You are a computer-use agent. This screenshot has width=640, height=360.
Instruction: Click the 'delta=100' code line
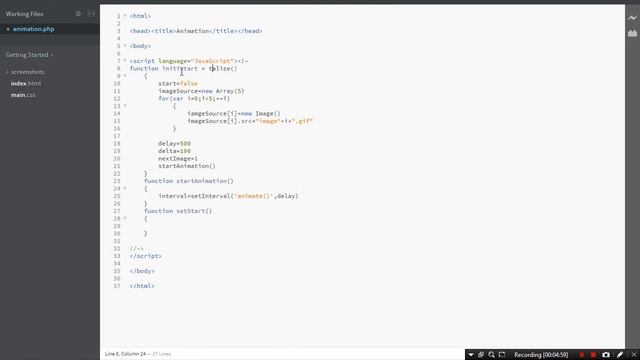point(174,151)
